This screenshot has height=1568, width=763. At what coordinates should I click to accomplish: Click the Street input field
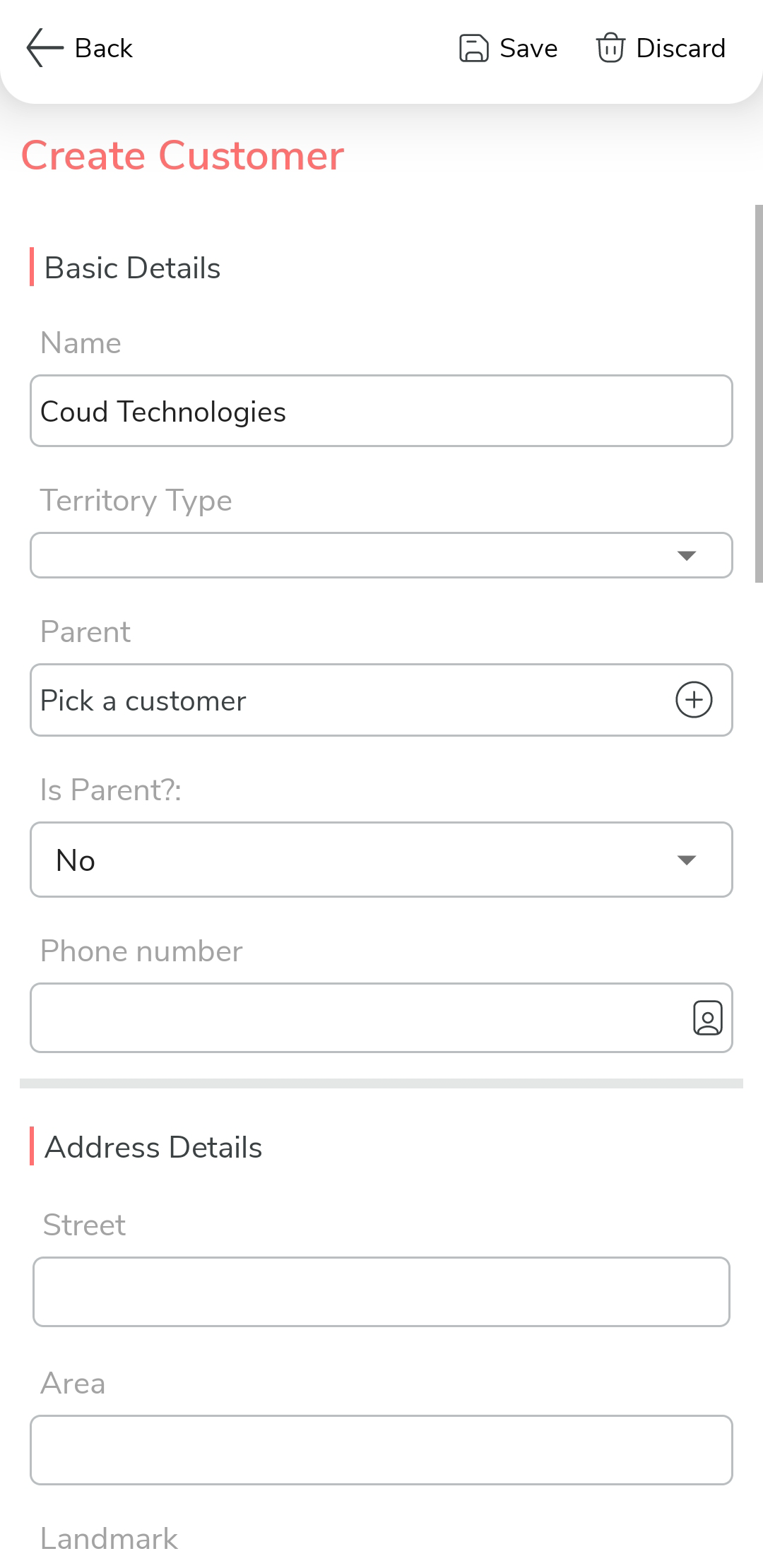tap(381, 1292)
